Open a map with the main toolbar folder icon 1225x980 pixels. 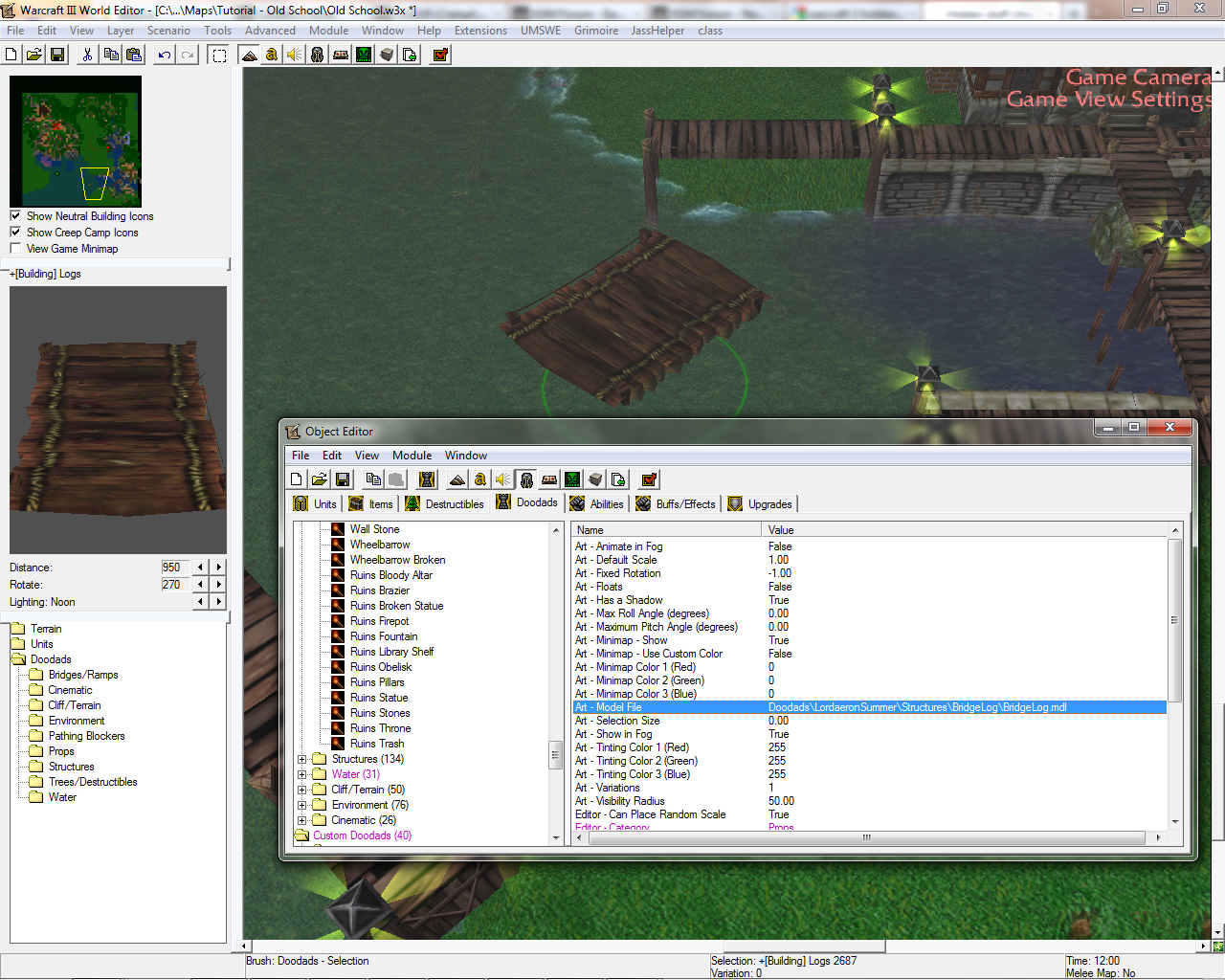click(34, 55)
